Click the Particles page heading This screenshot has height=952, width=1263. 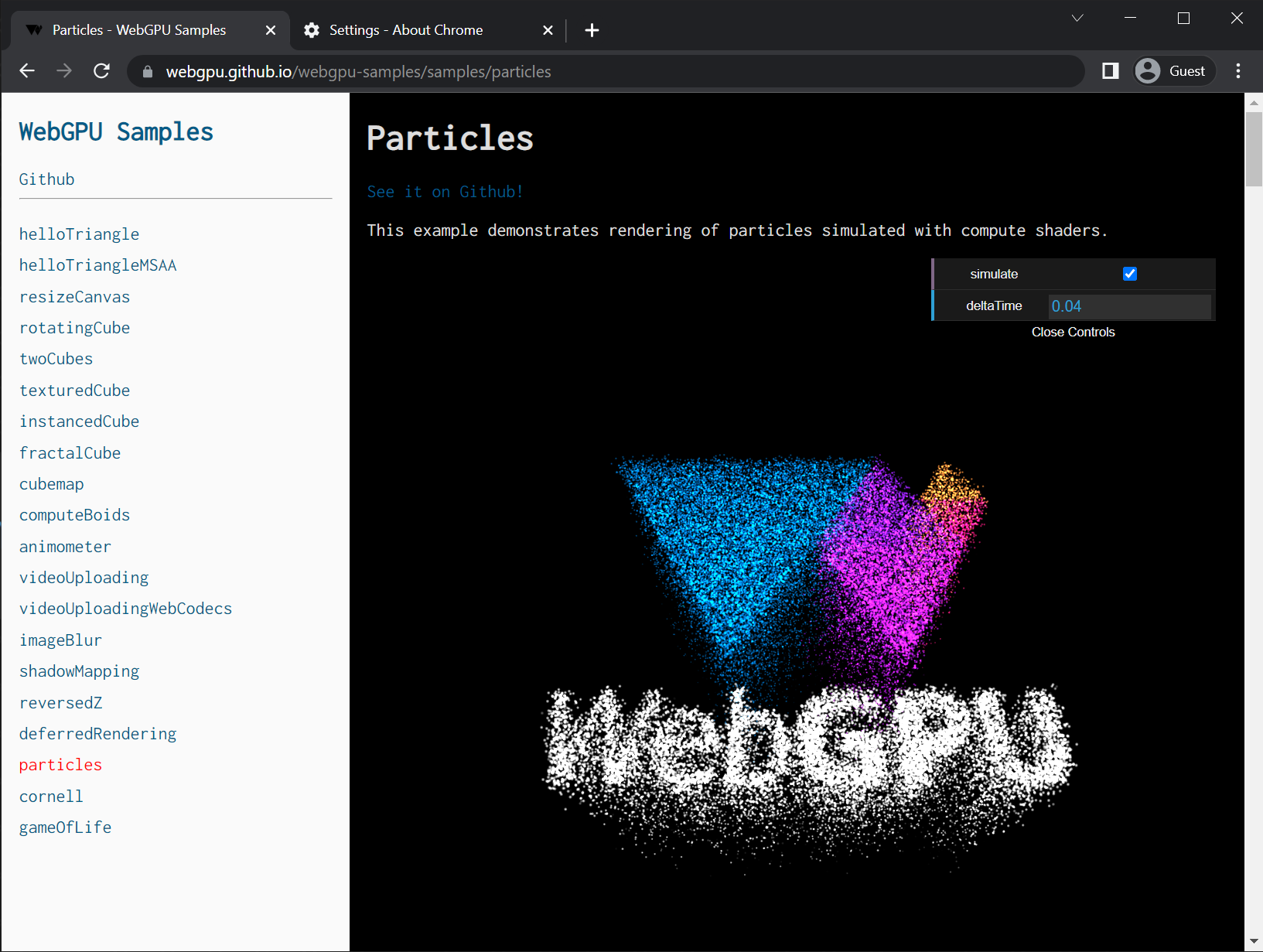tap(450, 138)
